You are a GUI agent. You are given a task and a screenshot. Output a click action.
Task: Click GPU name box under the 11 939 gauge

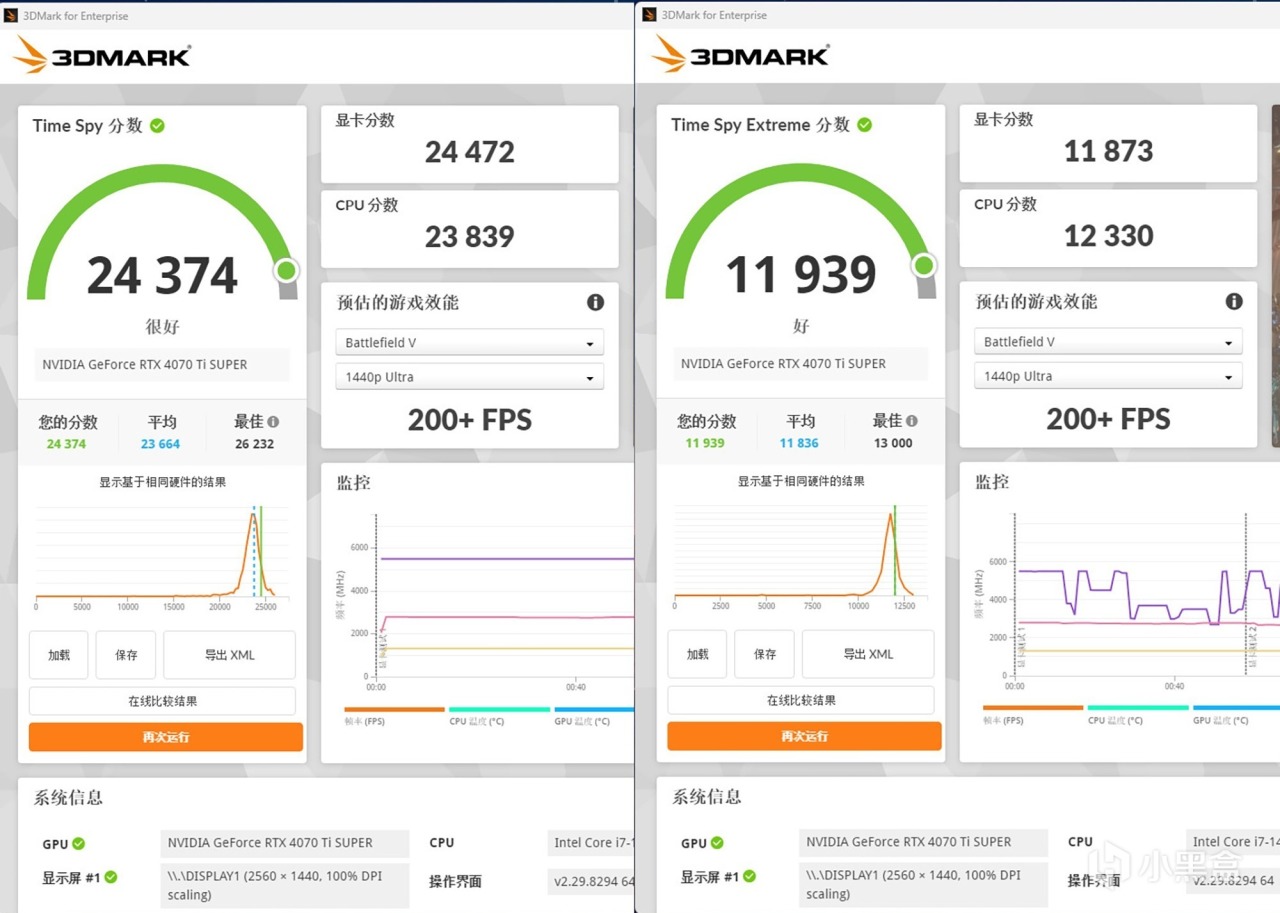pos(801,364)
